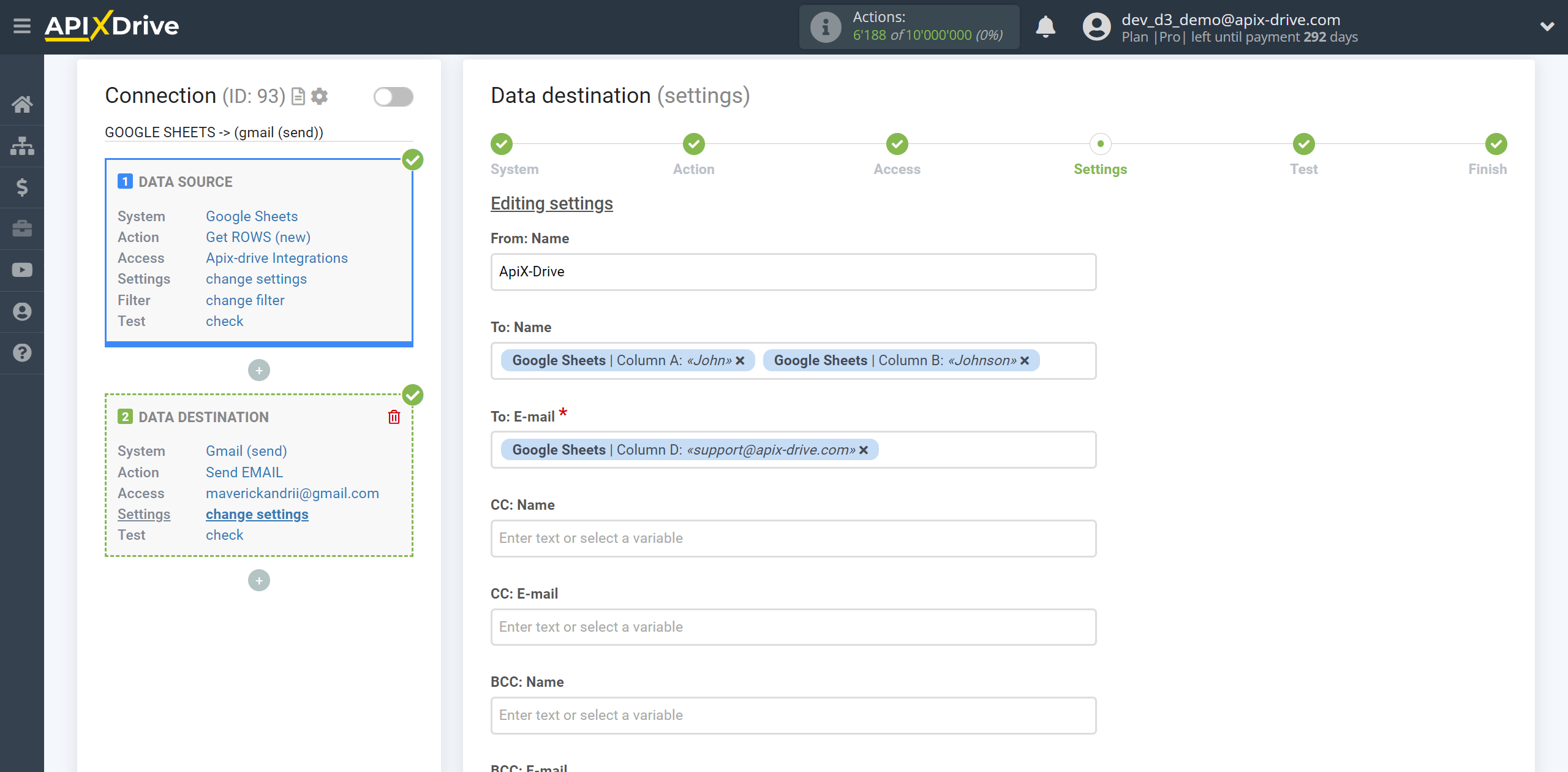
Task: Remove the Column A John variable
Action: coord(740,361)
